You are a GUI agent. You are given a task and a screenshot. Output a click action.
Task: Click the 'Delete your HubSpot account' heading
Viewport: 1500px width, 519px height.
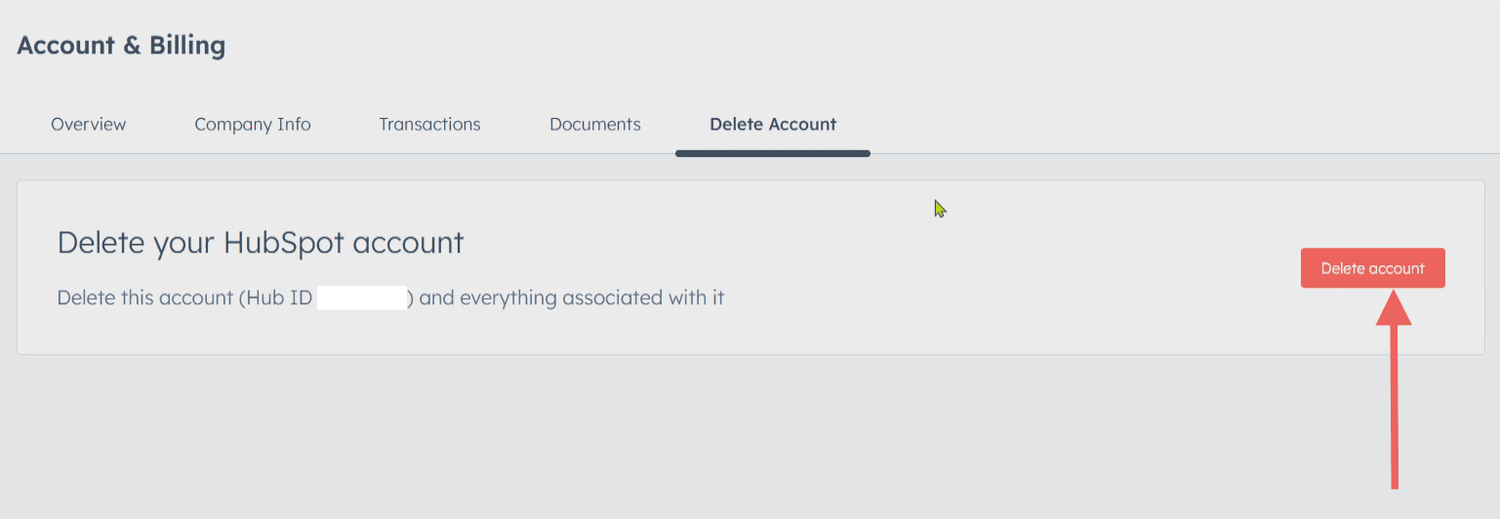point(260,243)
